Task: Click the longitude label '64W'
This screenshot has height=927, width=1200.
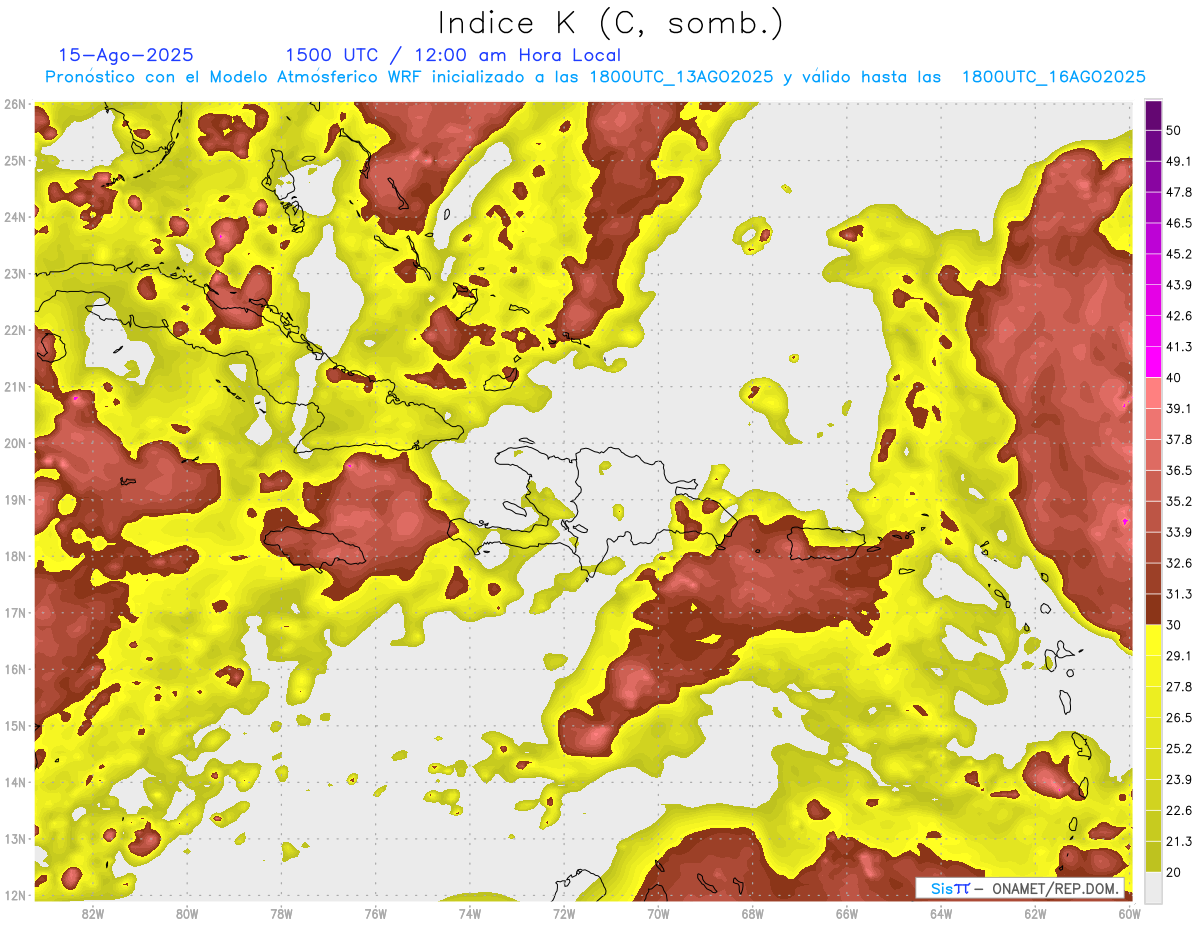Action: pos(941,913)
